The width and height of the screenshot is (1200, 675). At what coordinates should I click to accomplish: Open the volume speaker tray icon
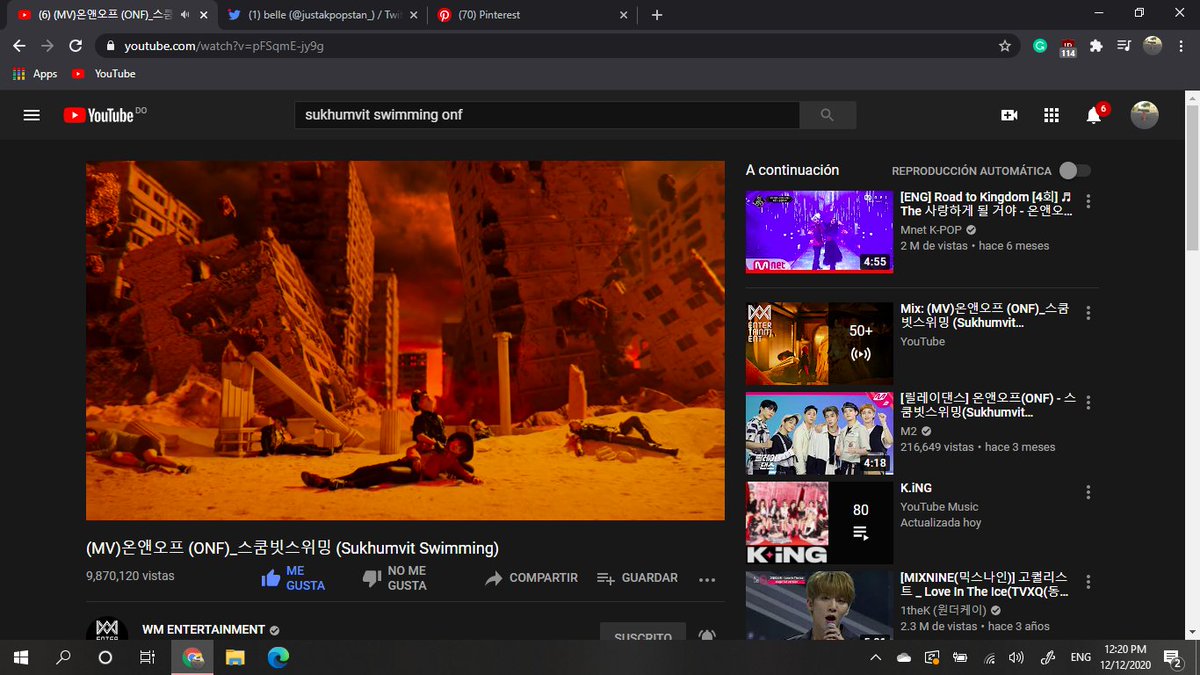click(x=1017, y=657)
